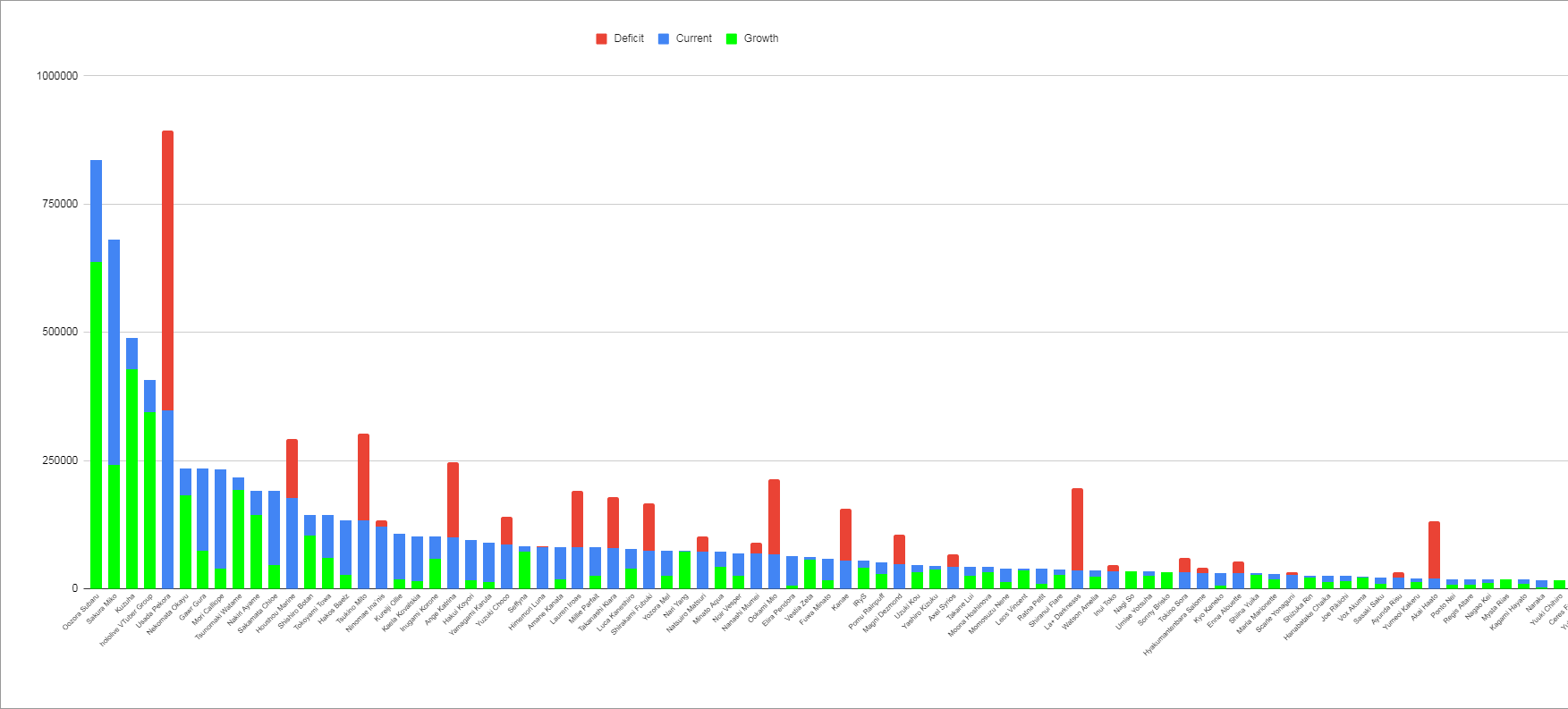The width and height of the screenshot is (1568, 709).
Task: Click the Mysta Rias axis label
Action: (x=1496, y=607)
